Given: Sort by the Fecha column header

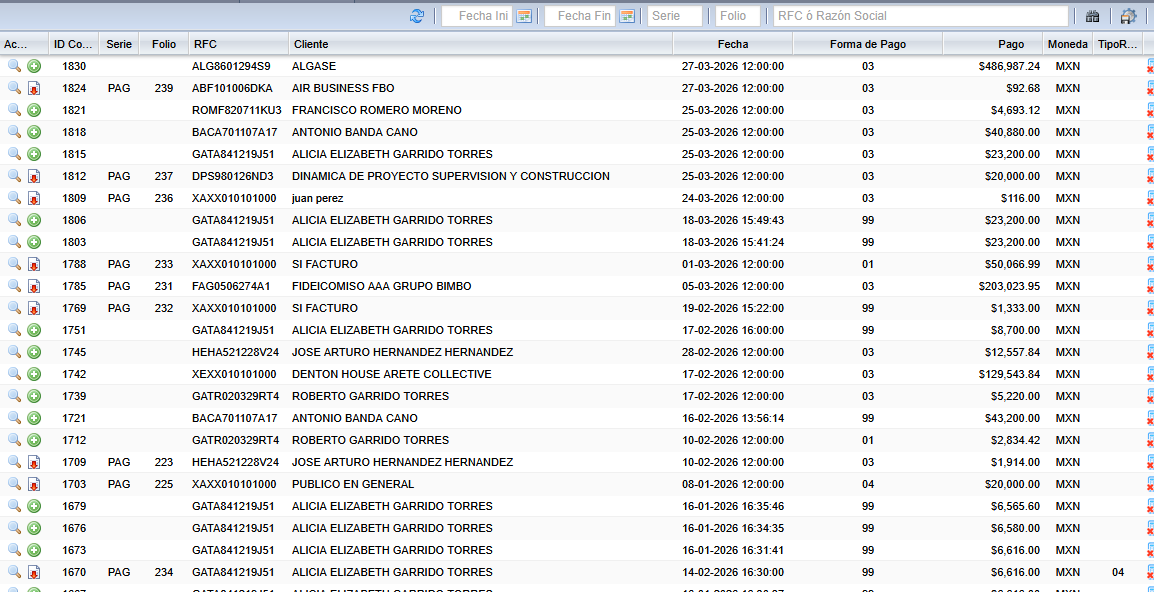Looking at the screenshot, I should [x=732, y=44].
